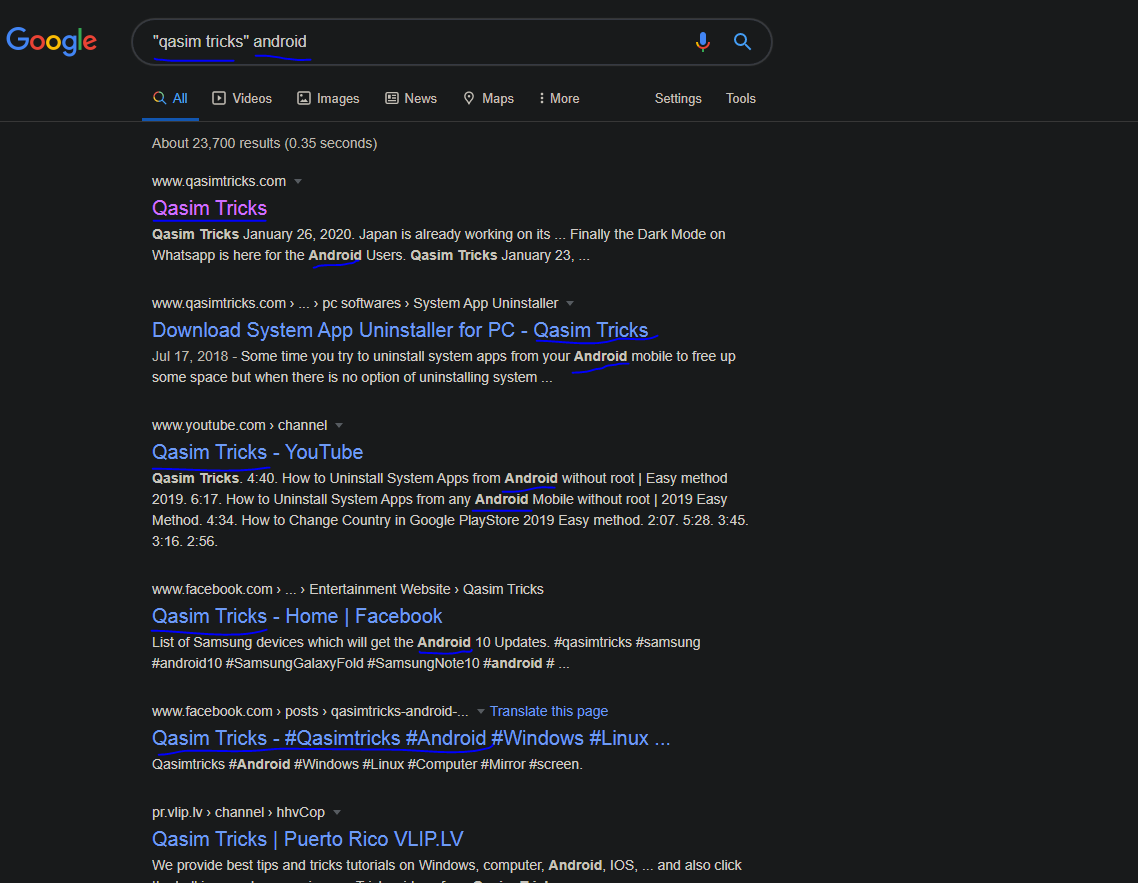Click the All tab magnifier icon
This screenshot has width=1138, height=883.
click(x=160, y=97)
